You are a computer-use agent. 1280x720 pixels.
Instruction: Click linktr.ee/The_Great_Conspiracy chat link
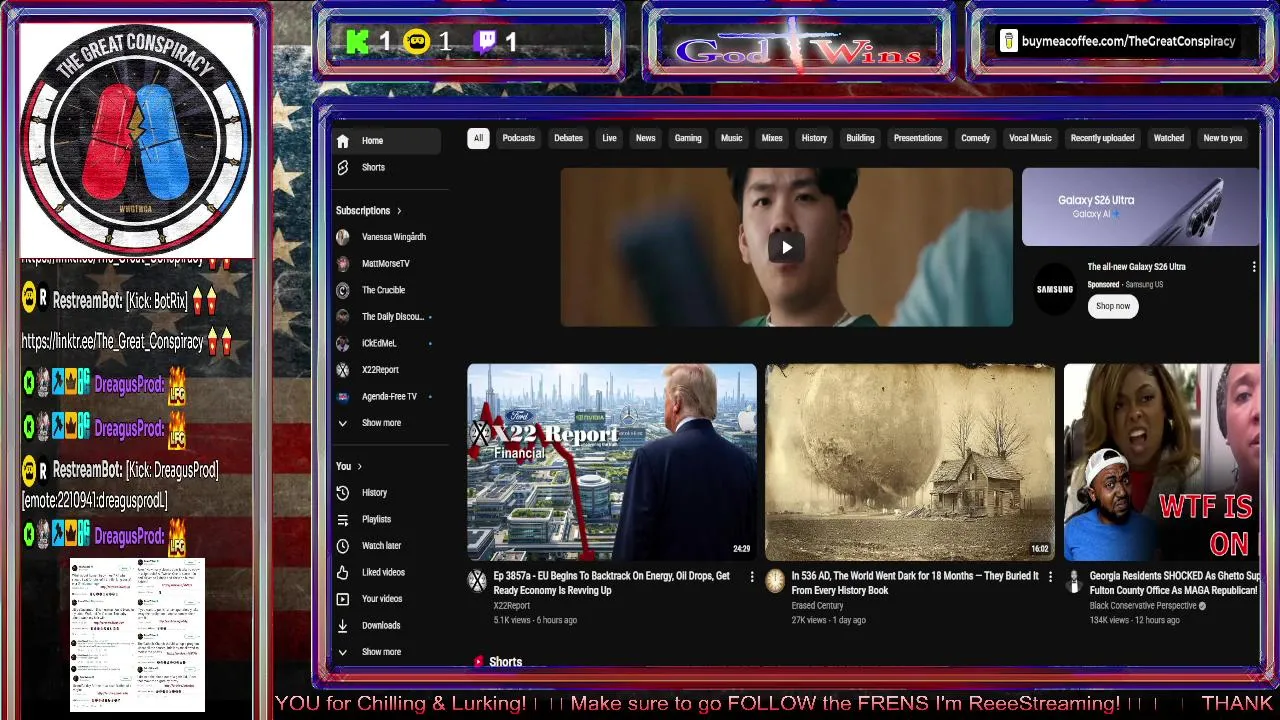coord(112,342)
